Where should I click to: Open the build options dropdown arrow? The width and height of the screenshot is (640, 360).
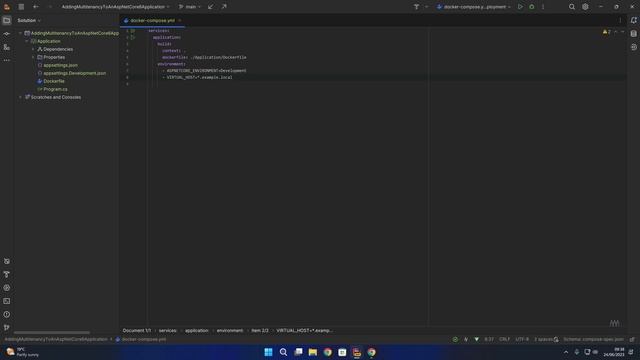click(x=427, y=7)
